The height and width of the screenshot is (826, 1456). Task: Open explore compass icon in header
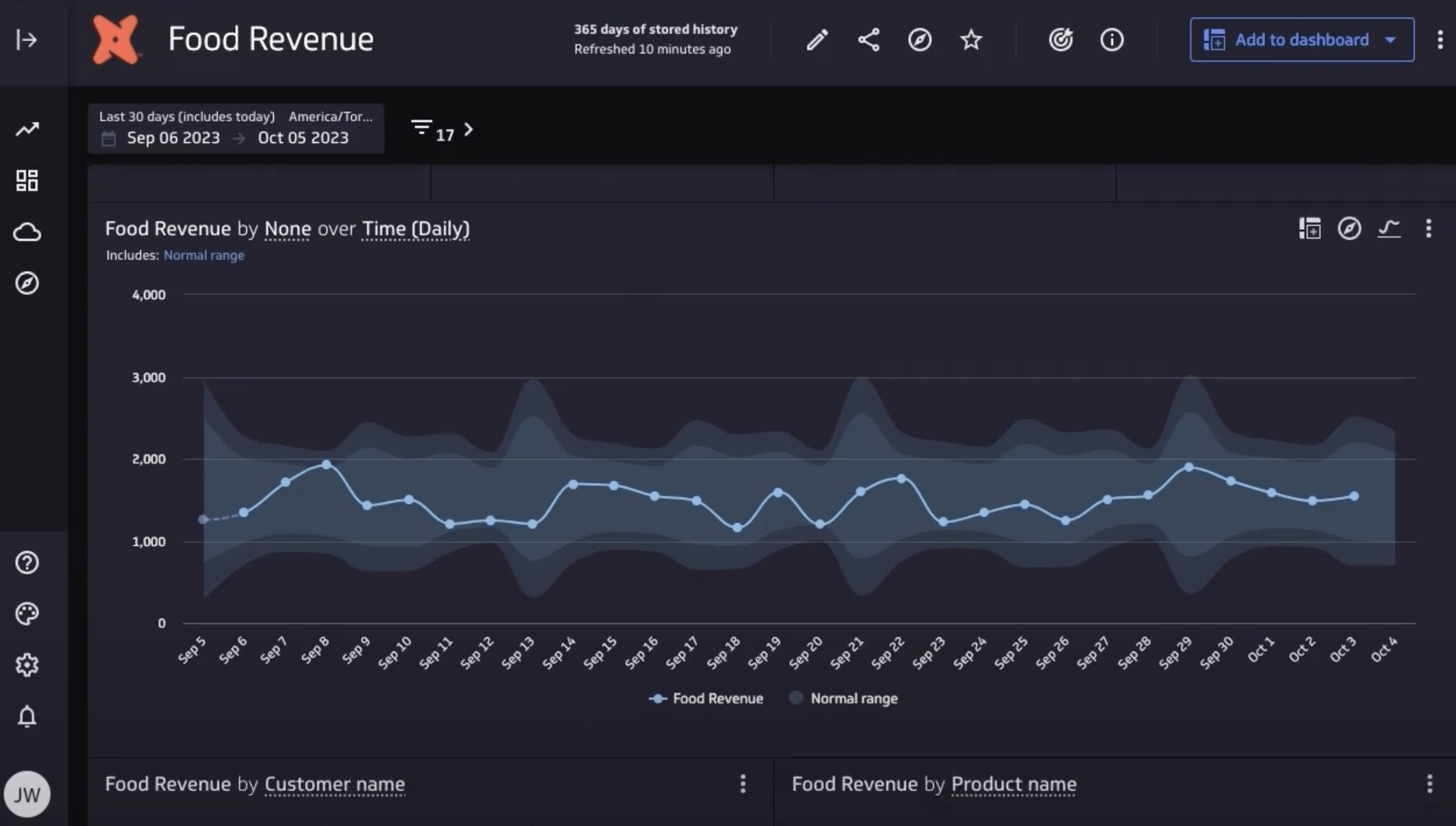[920, 40]
